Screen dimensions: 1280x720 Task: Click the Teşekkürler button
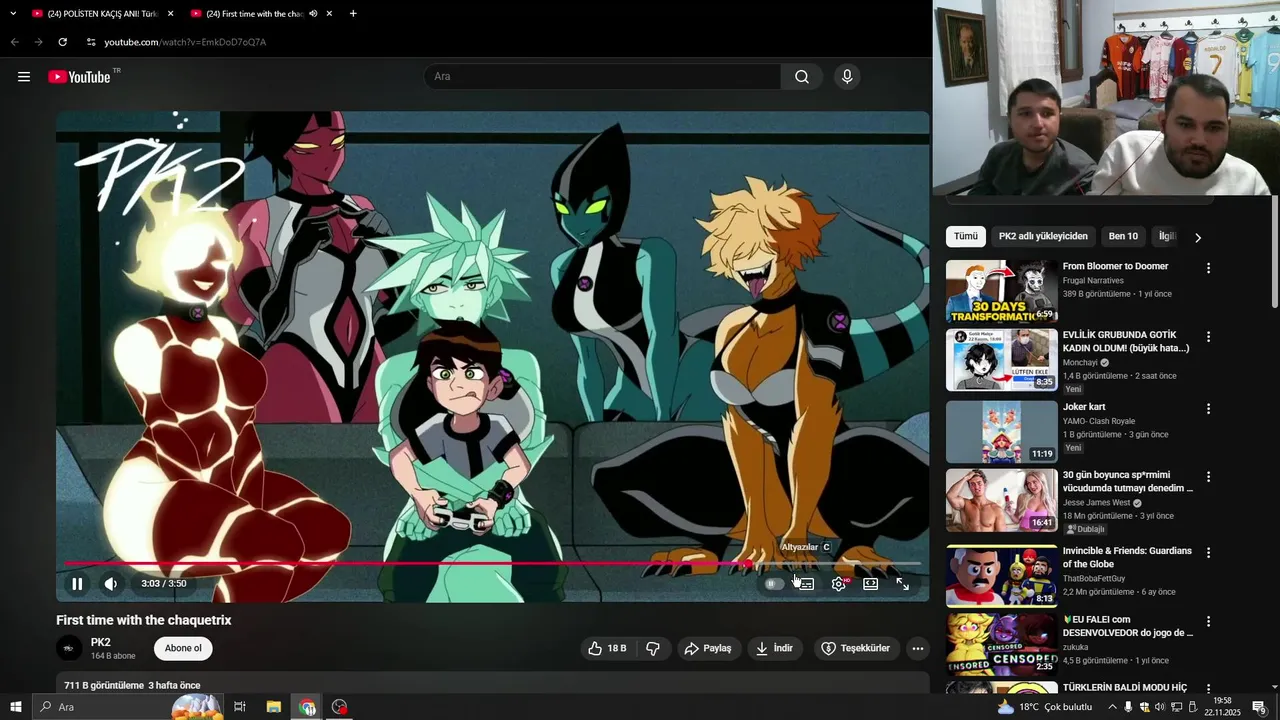856,648
